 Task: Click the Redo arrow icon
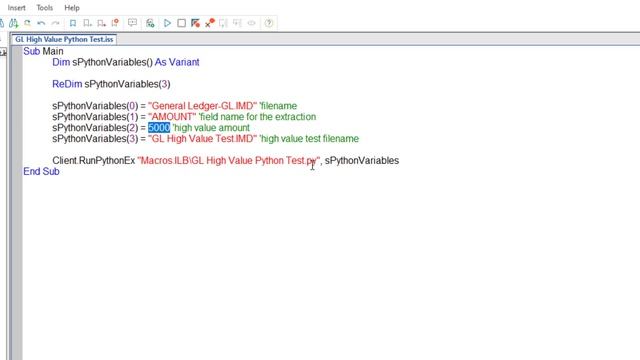pos(55,23)
